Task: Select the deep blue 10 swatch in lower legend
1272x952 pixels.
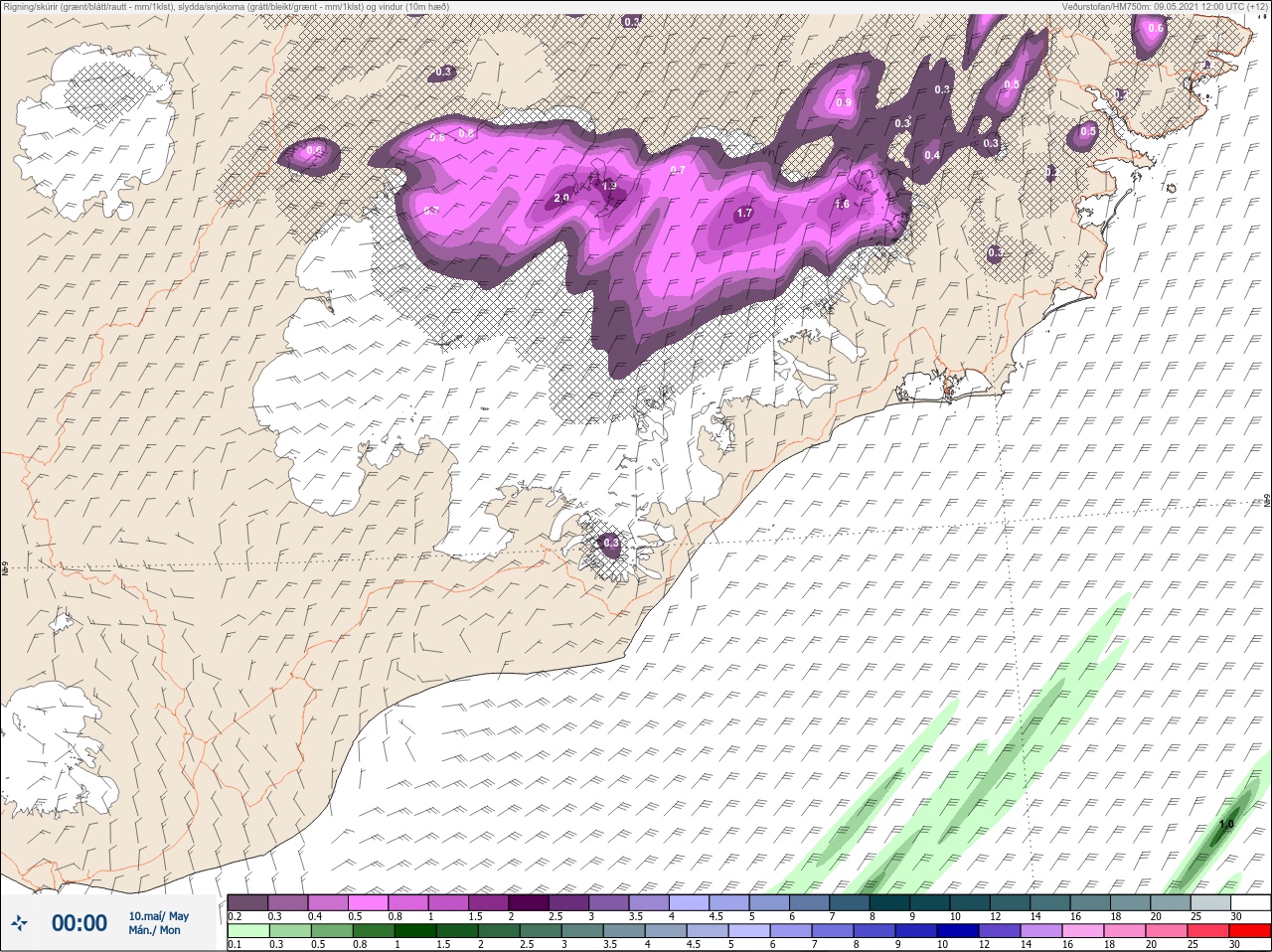Action: 958,931
